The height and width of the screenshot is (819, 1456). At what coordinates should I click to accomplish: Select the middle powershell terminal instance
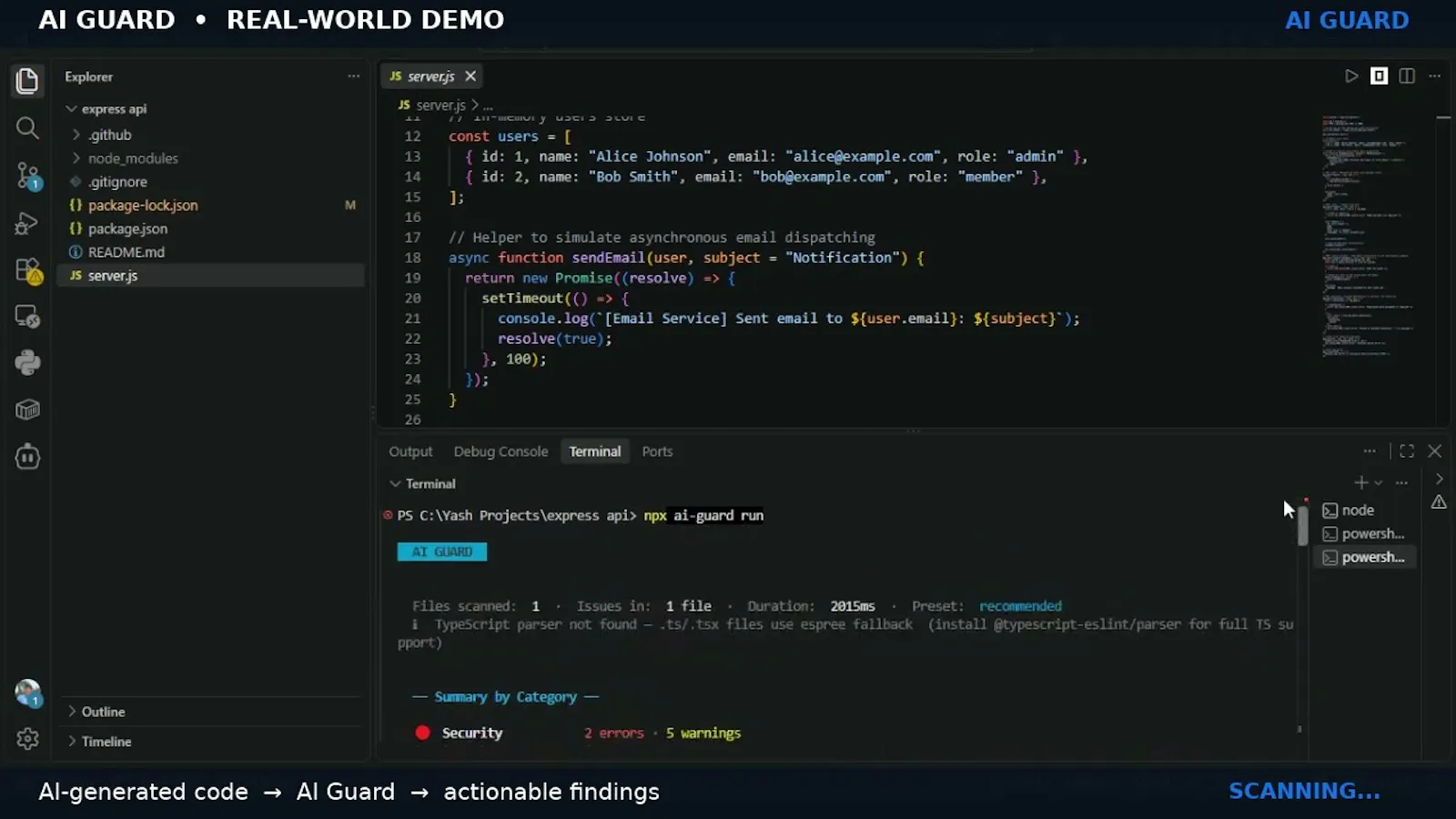(x=1363, y=534)
